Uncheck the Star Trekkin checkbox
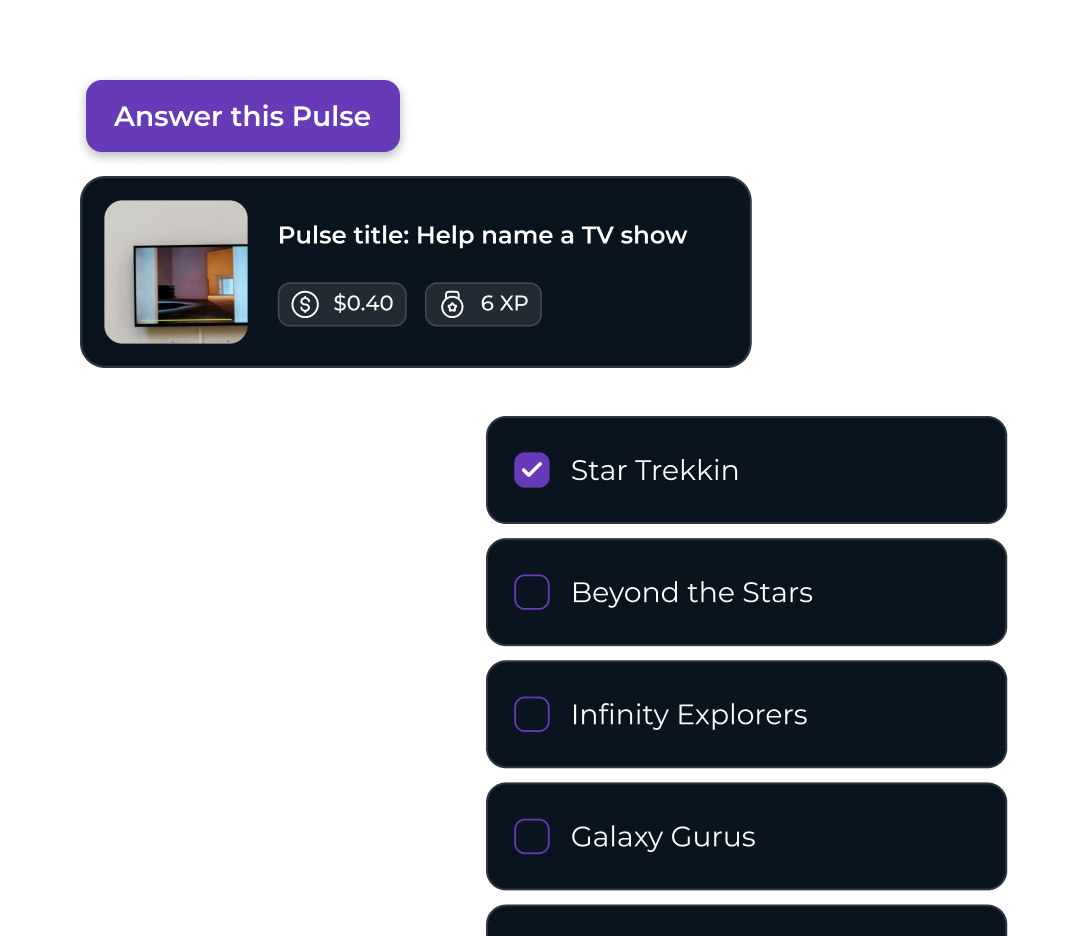Image resolution: width=1088 pixels, height=936 pixels. pyautogui.click(x=532, y=470)
